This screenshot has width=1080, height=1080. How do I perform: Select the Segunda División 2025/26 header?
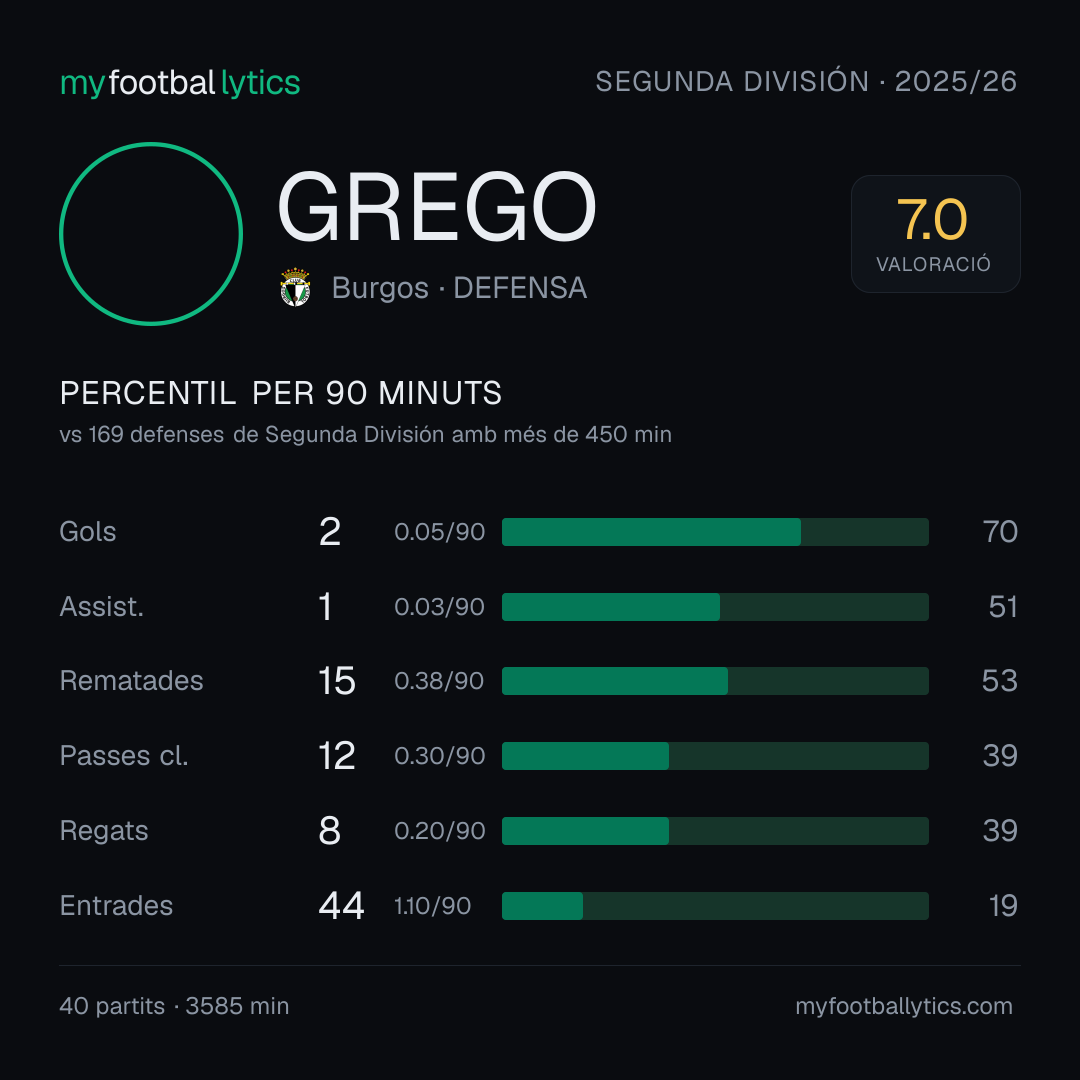point(806,82)
